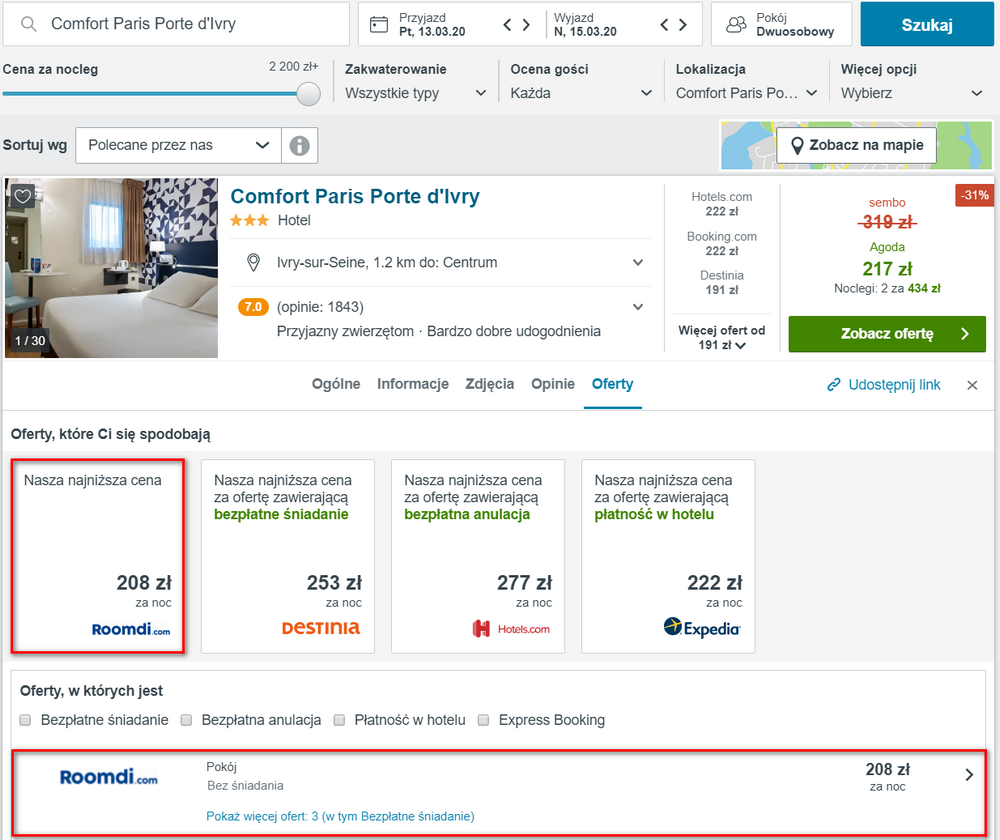The width and height of the screenshot is (1000, 840).
Task: Click the heart favorite icon on hotel photo
Action: click(x=22, y=197)
